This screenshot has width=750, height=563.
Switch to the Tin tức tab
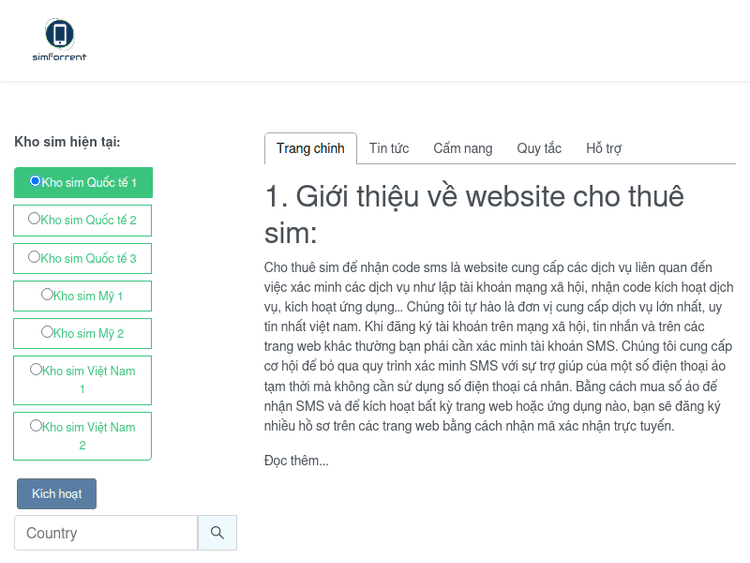coord(388,148)
